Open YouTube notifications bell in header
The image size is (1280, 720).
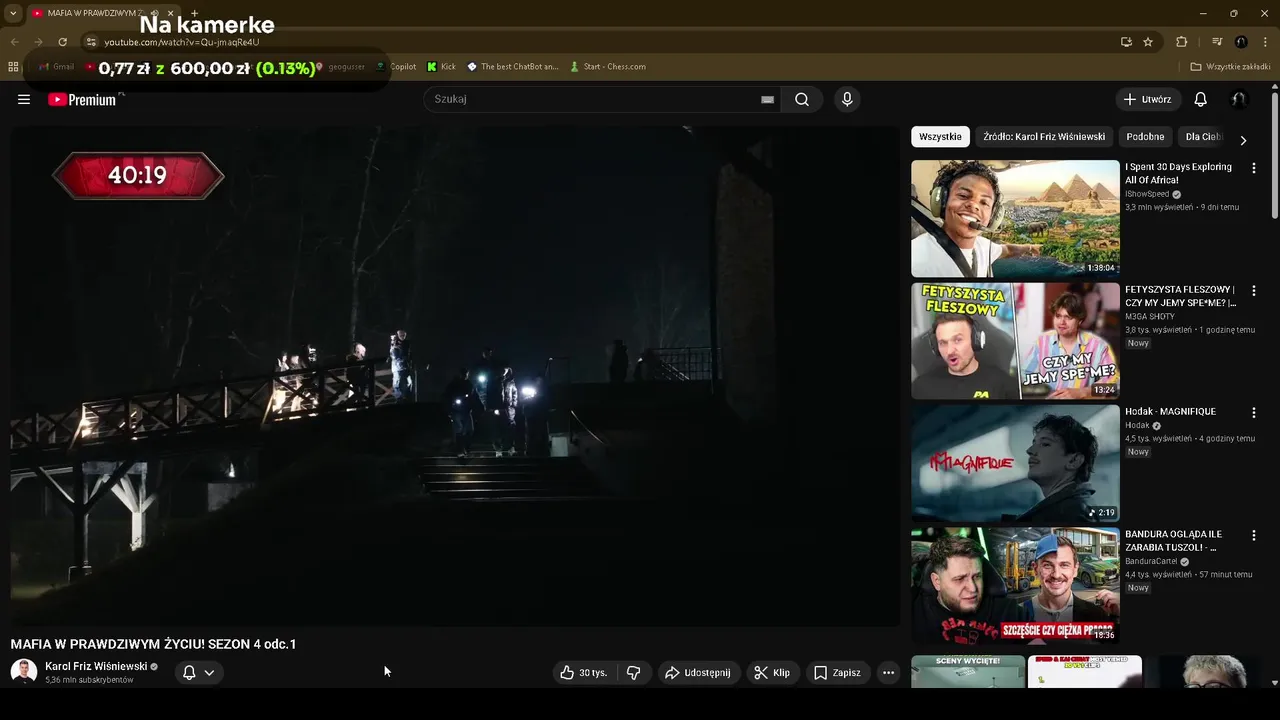[x=1200, y=99]
